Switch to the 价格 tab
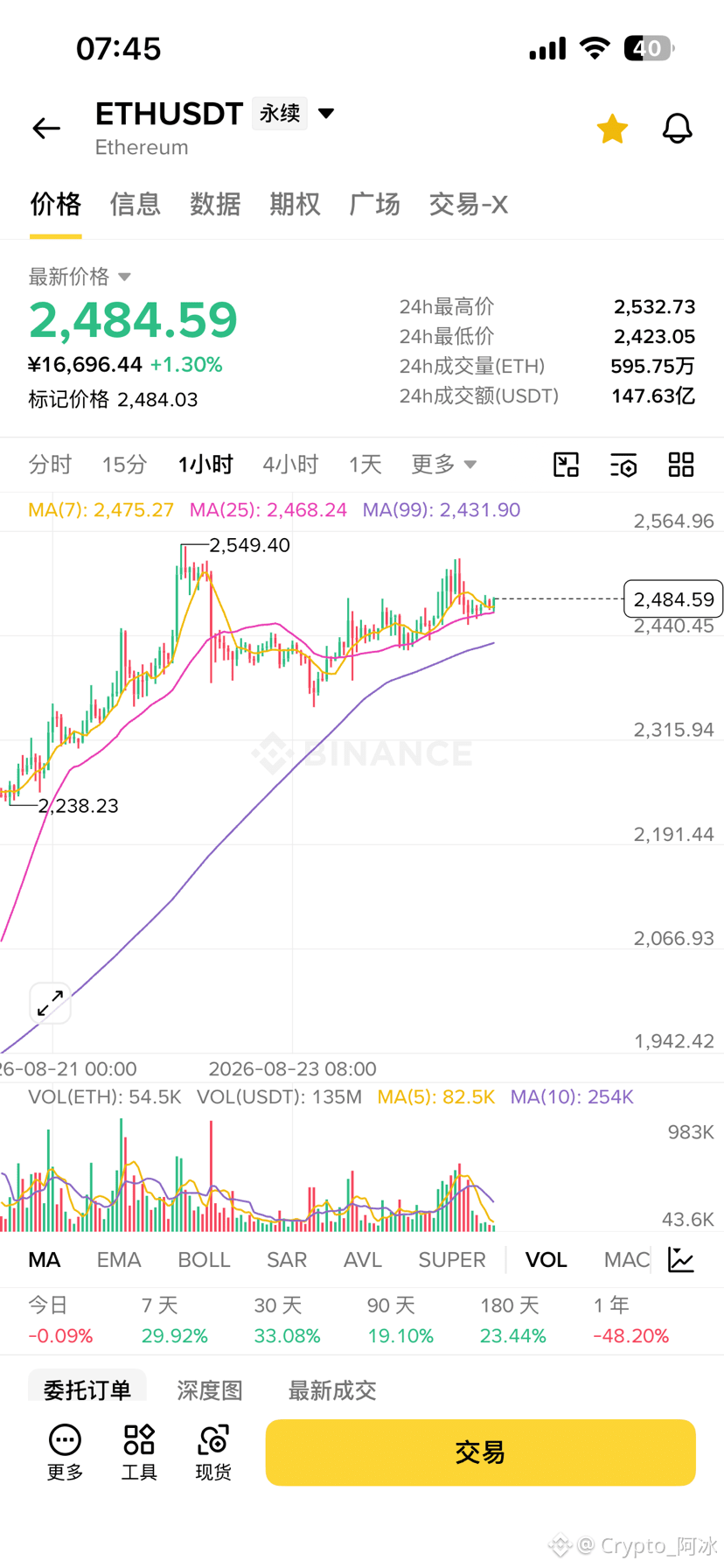 coord(55,204)
